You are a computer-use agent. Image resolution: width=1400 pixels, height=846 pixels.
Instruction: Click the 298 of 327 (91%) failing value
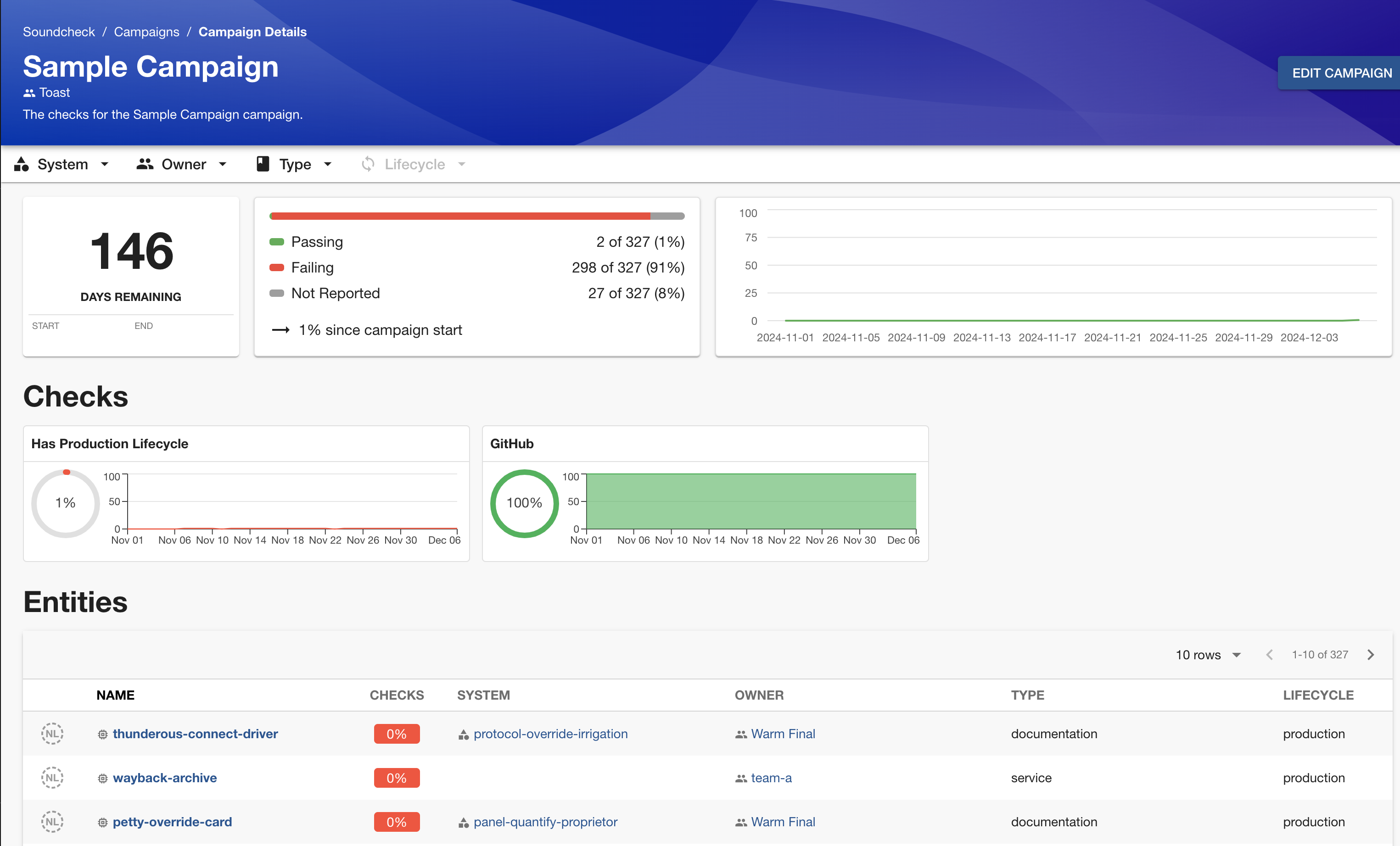tap(628, 267)
